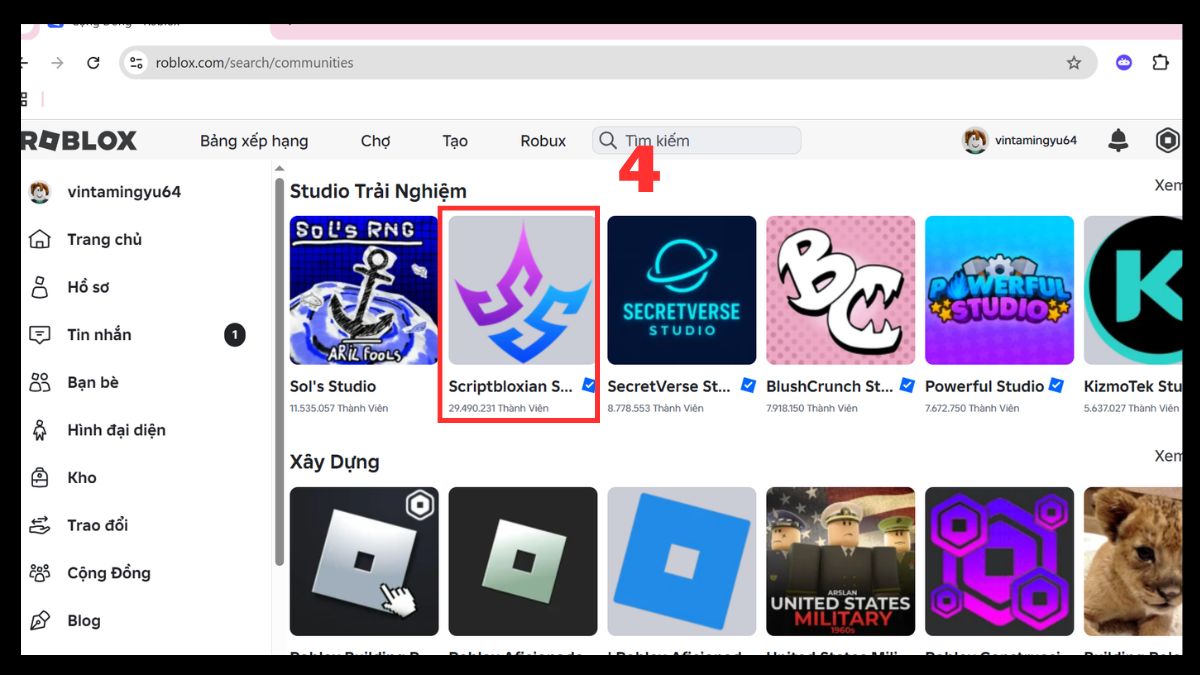Go to Roblox home via the logo

click(79, 141)
